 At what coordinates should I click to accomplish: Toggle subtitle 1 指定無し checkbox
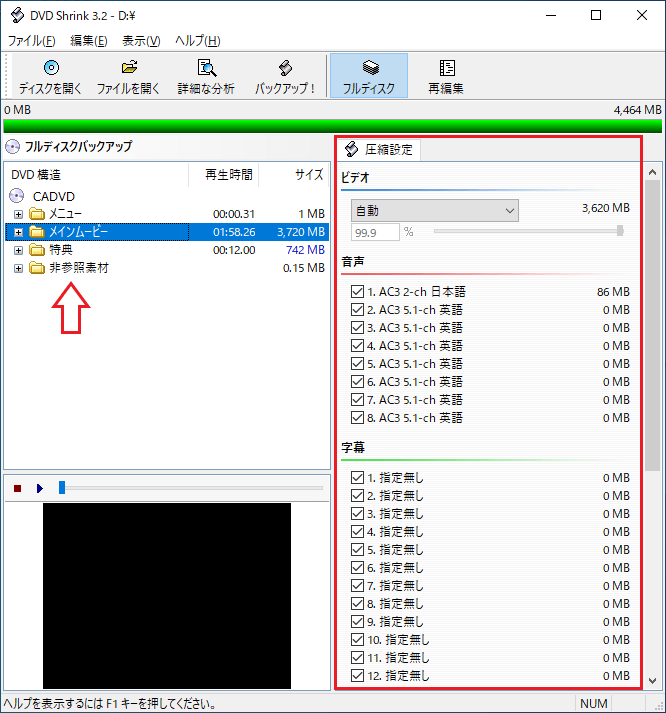358,478
